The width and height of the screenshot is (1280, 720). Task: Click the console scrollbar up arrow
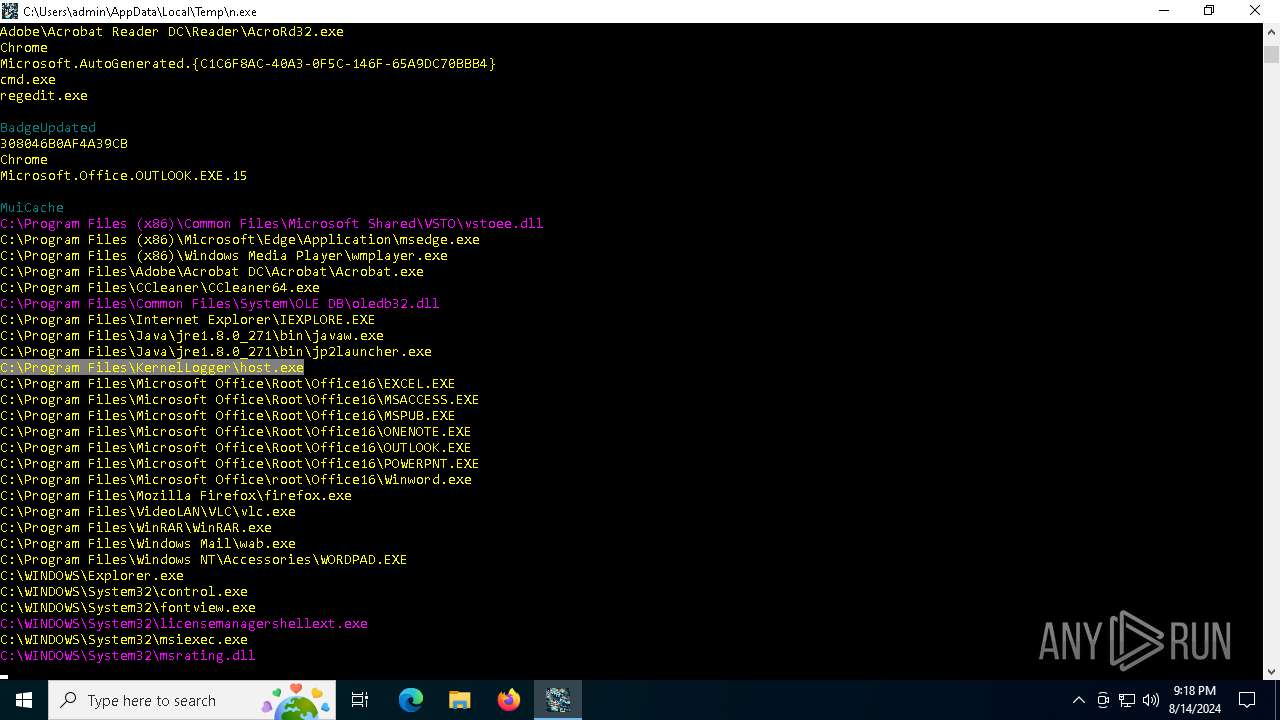[1271, 32]
